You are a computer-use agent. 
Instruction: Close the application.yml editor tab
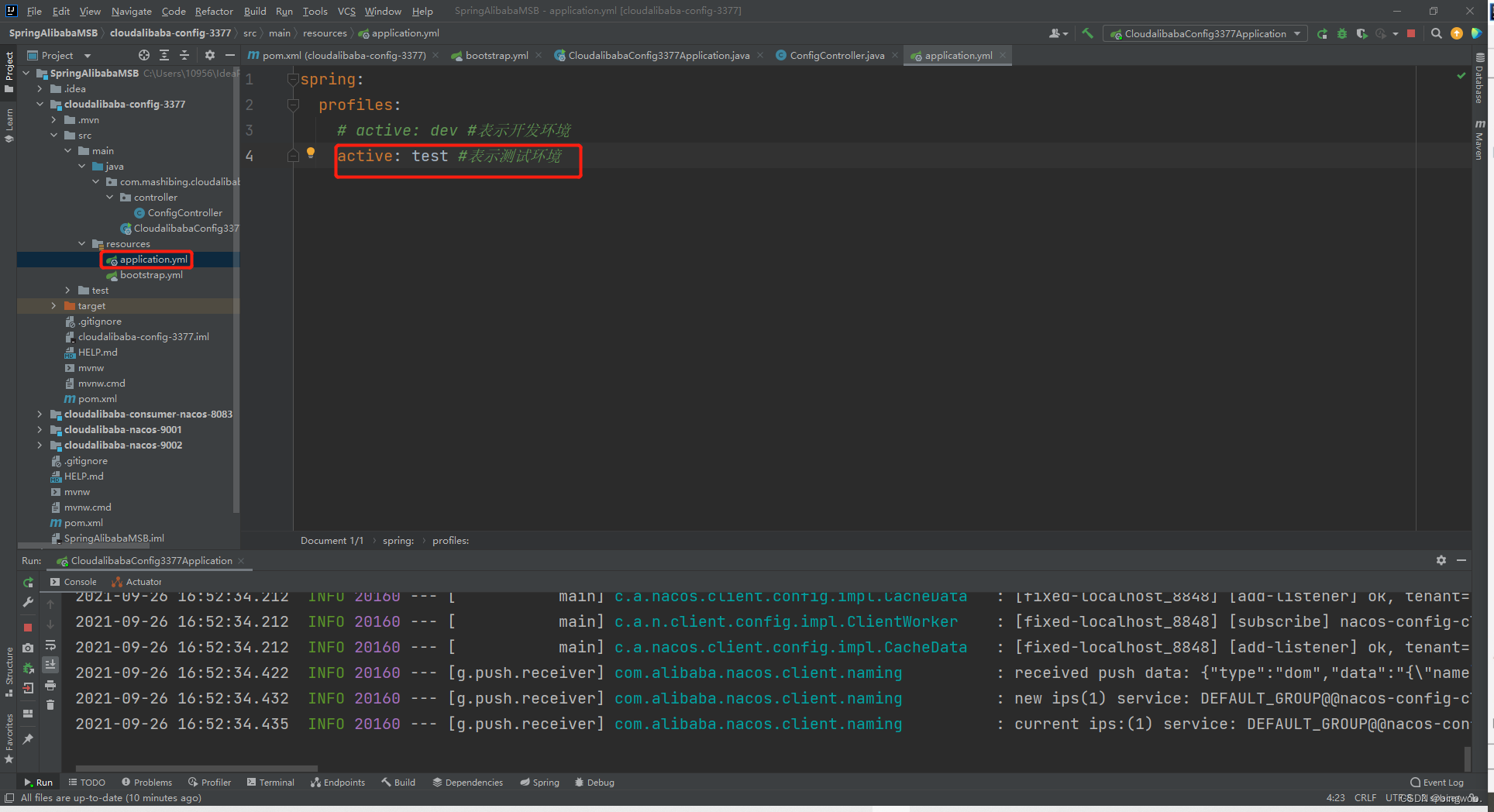pyautogui.click(x=1003, y=55)
